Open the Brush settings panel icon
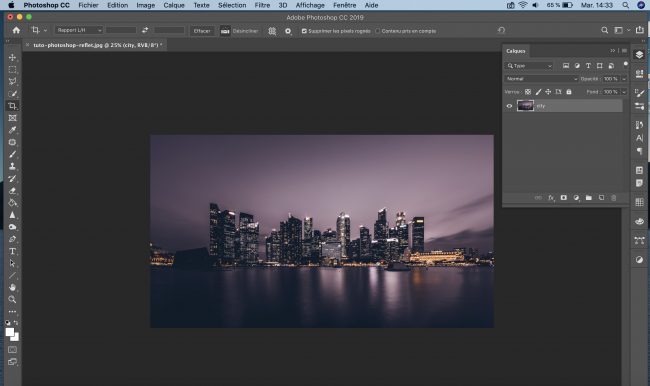 (639, 93)
